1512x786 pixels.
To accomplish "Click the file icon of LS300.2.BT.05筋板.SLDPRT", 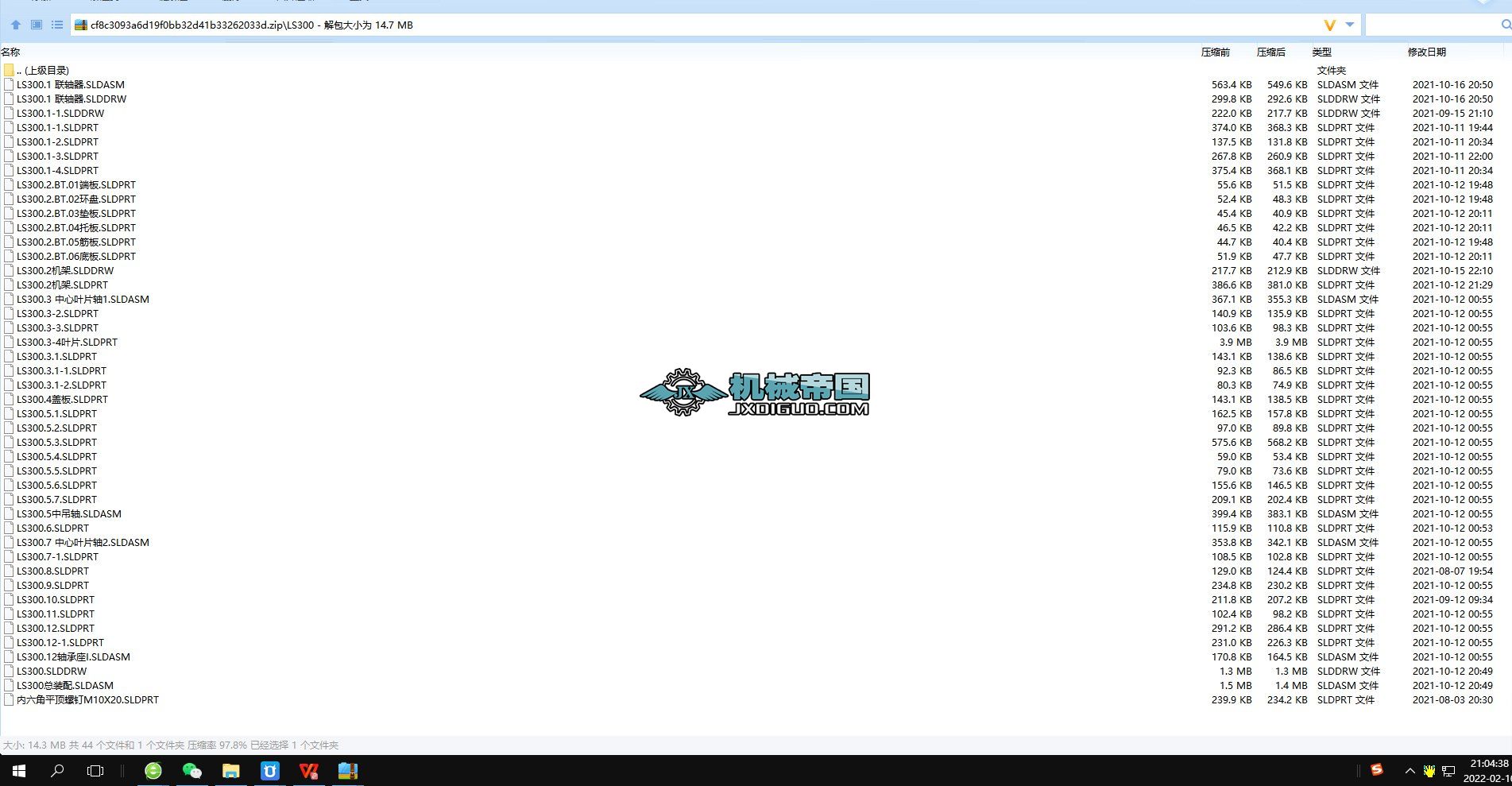I will point(9,242).
